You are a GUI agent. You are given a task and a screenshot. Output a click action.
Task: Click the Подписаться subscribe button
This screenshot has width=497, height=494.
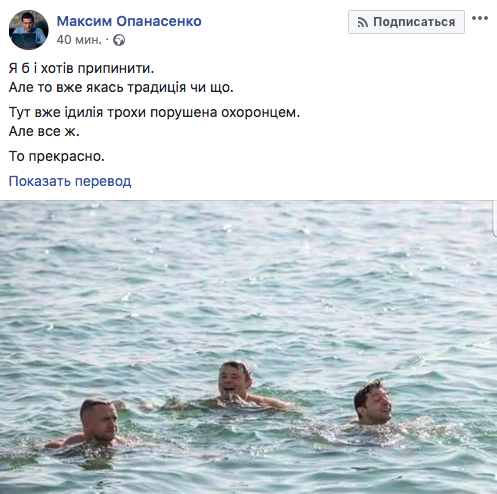click(x=406, y=22)
